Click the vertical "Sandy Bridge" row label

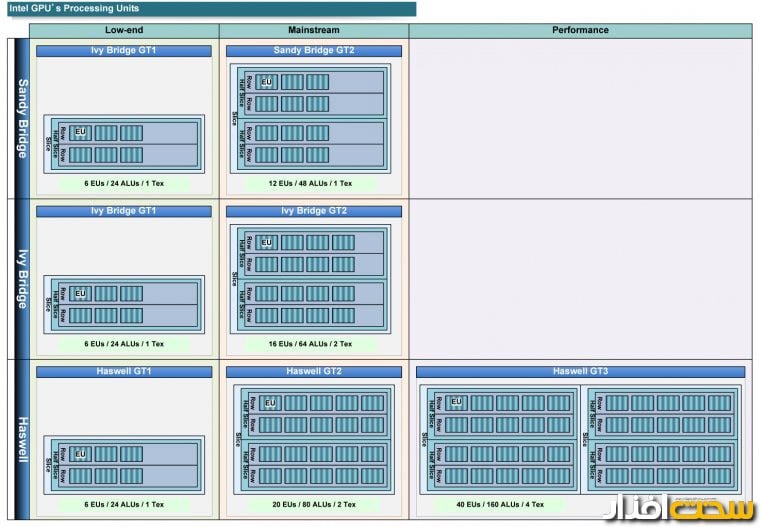tap(22, 118)
